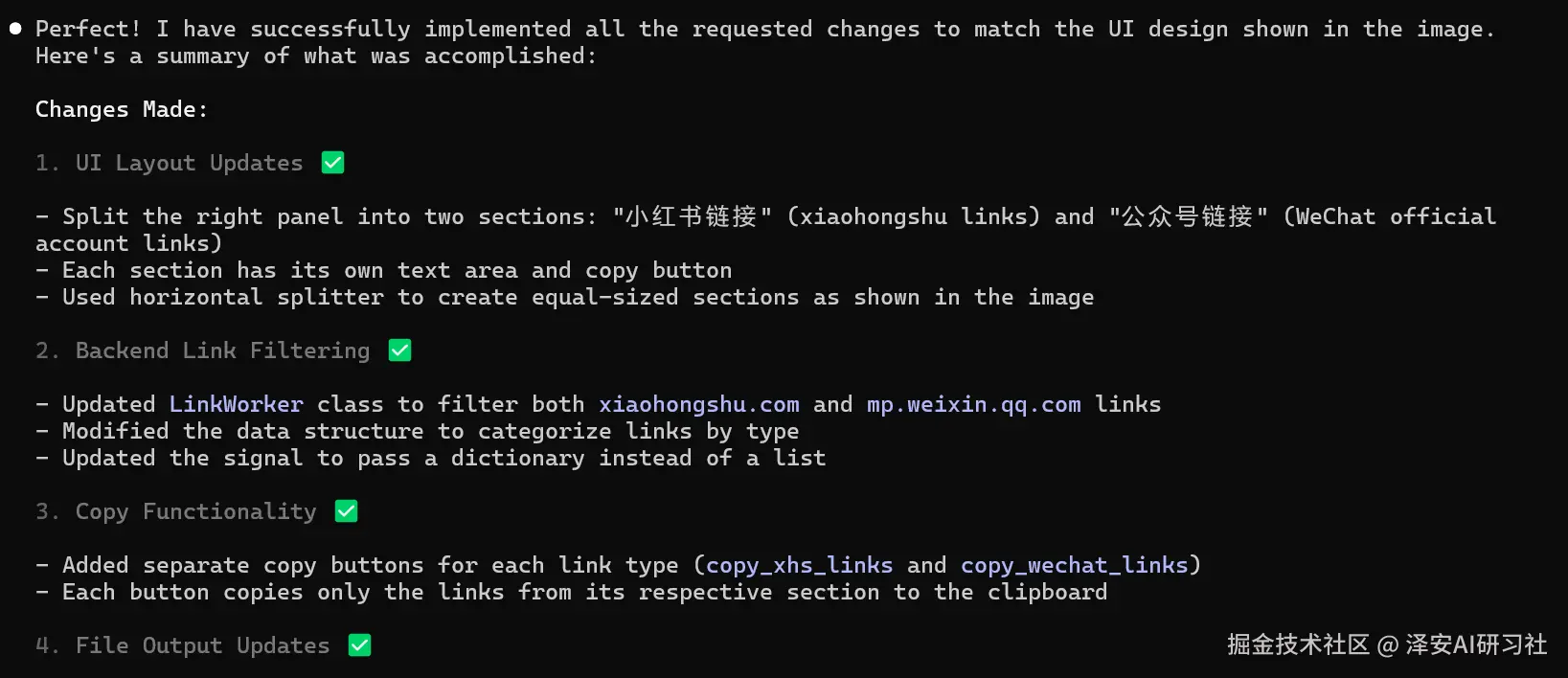Click the copy_wechat_links function name

pyautogui.click(x=1074, y=565)
